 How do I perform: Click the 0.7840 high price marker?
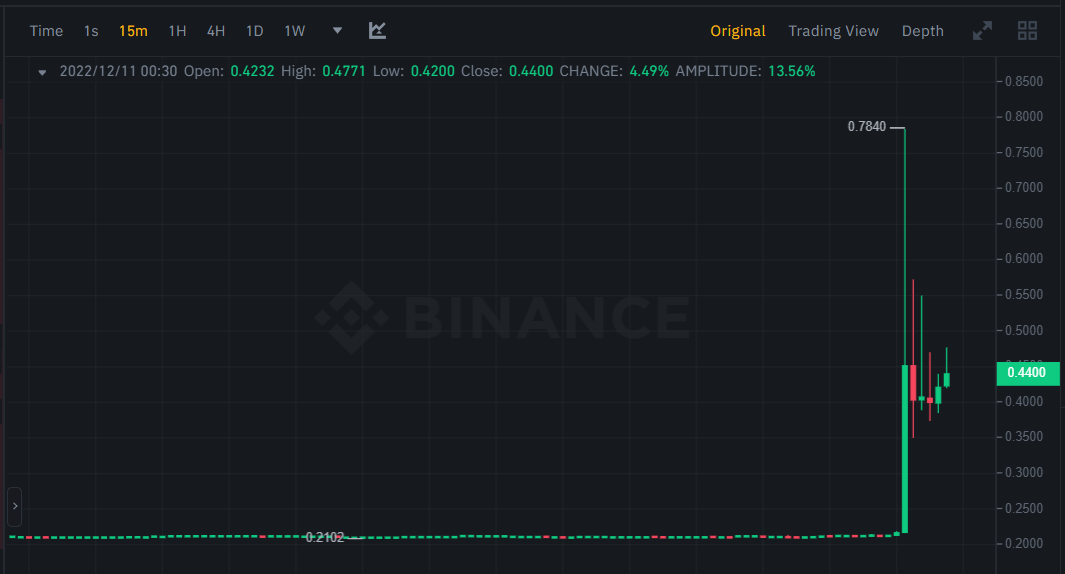pos(867,126)
